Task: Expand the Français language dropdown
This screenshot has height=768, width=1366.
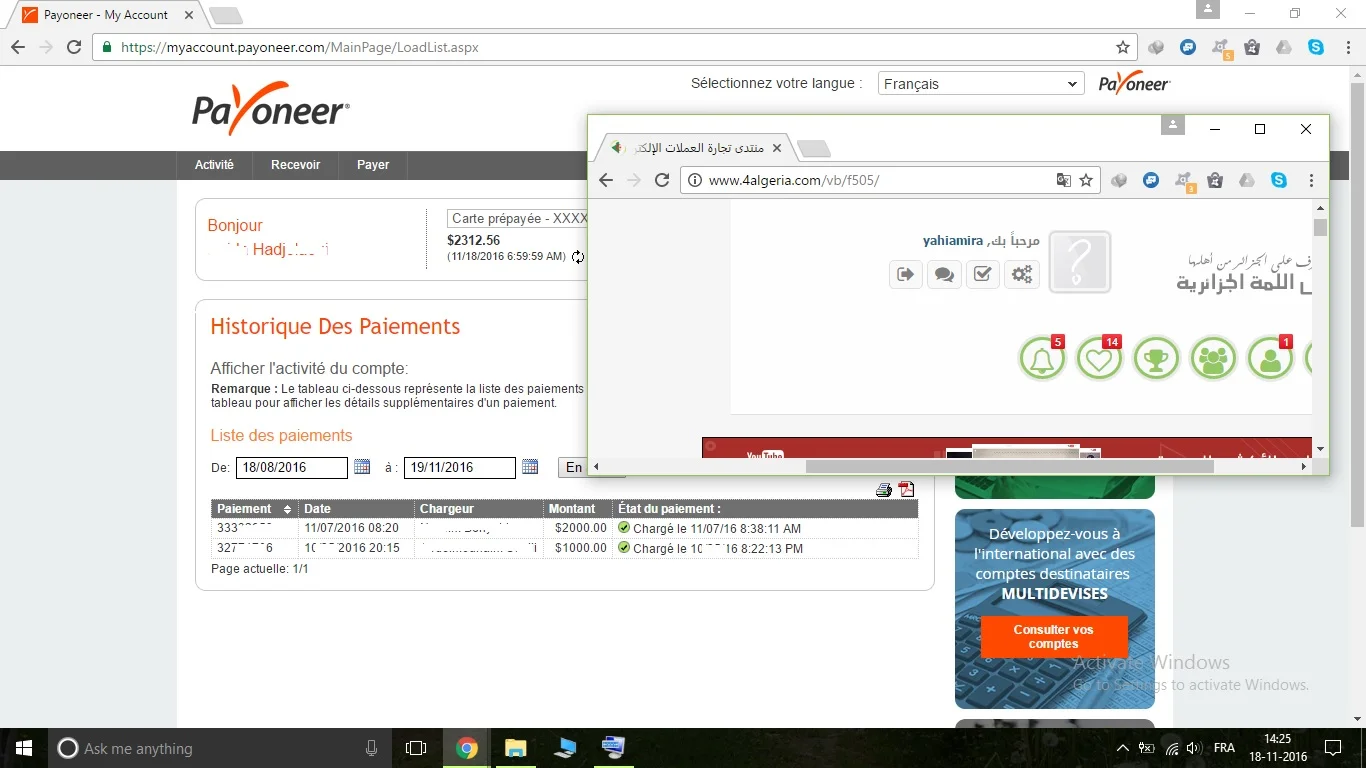Action: [x=980, y=84]
